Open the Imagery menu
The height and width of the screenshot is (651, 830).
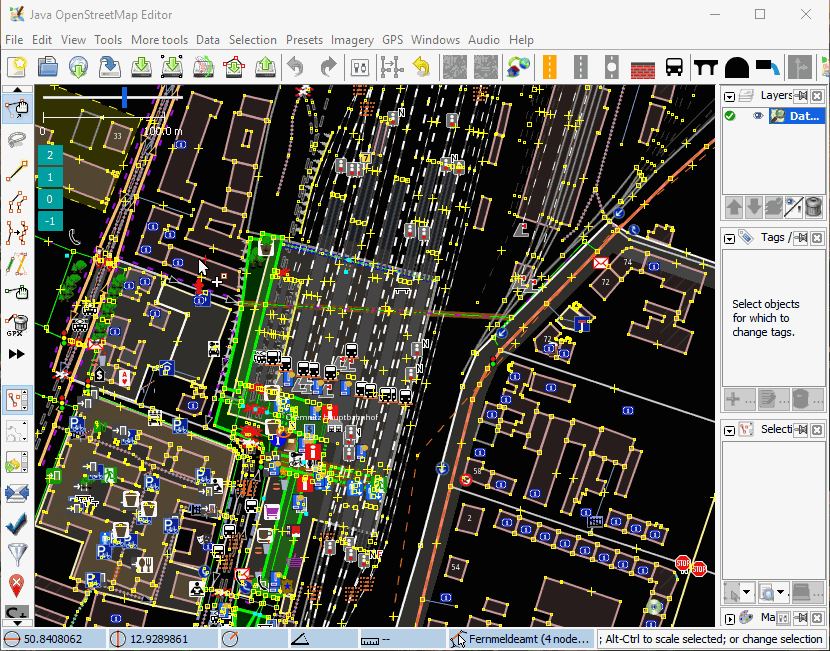click(352, 40)
